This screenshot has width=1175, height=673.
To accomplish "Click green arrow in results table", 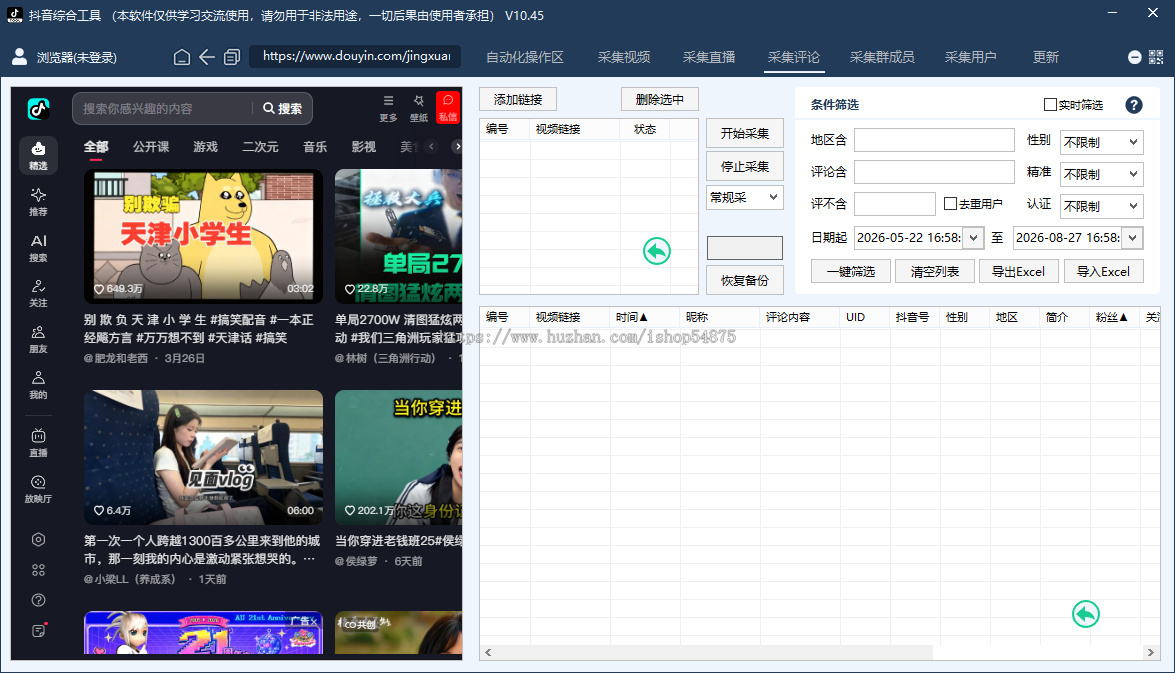I will (x=1086, y=615).
